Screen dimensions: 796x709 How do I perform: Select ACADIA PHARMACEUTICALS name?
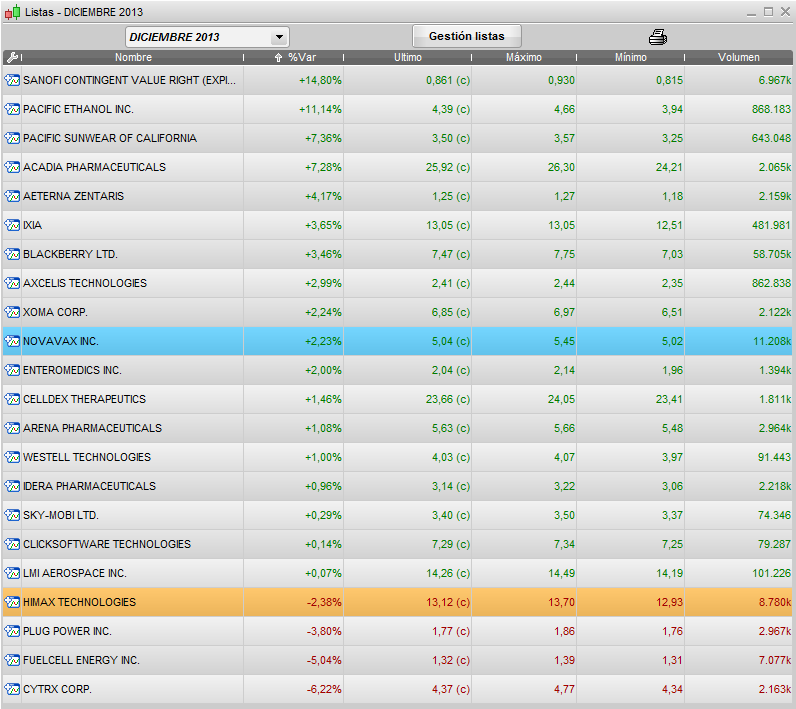[x=94, y=167]
